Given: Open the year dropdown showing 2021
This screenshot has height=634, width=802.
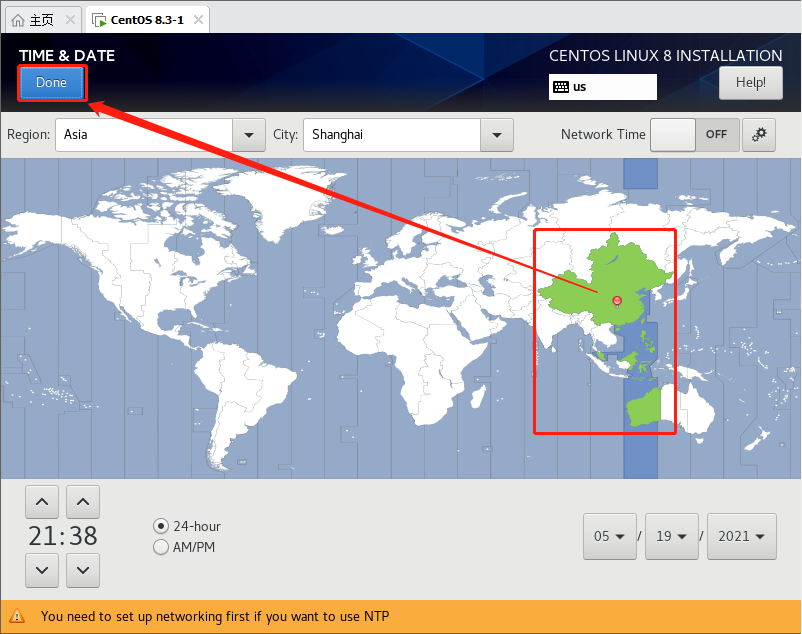Looking at the screenshot, I should pos(742,536).
